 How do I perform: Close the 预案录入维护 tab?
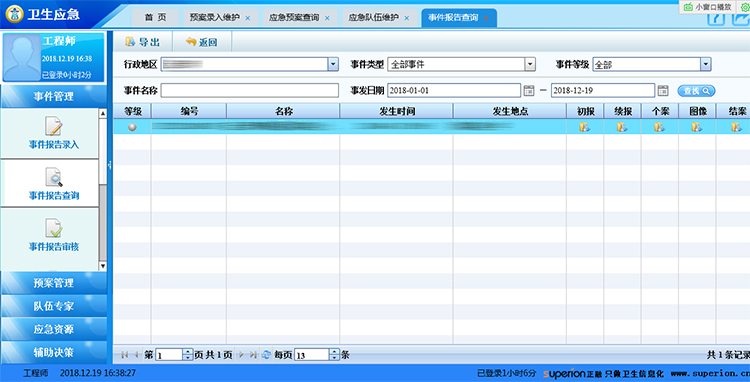pyautogui.click(x=248, y=18)
